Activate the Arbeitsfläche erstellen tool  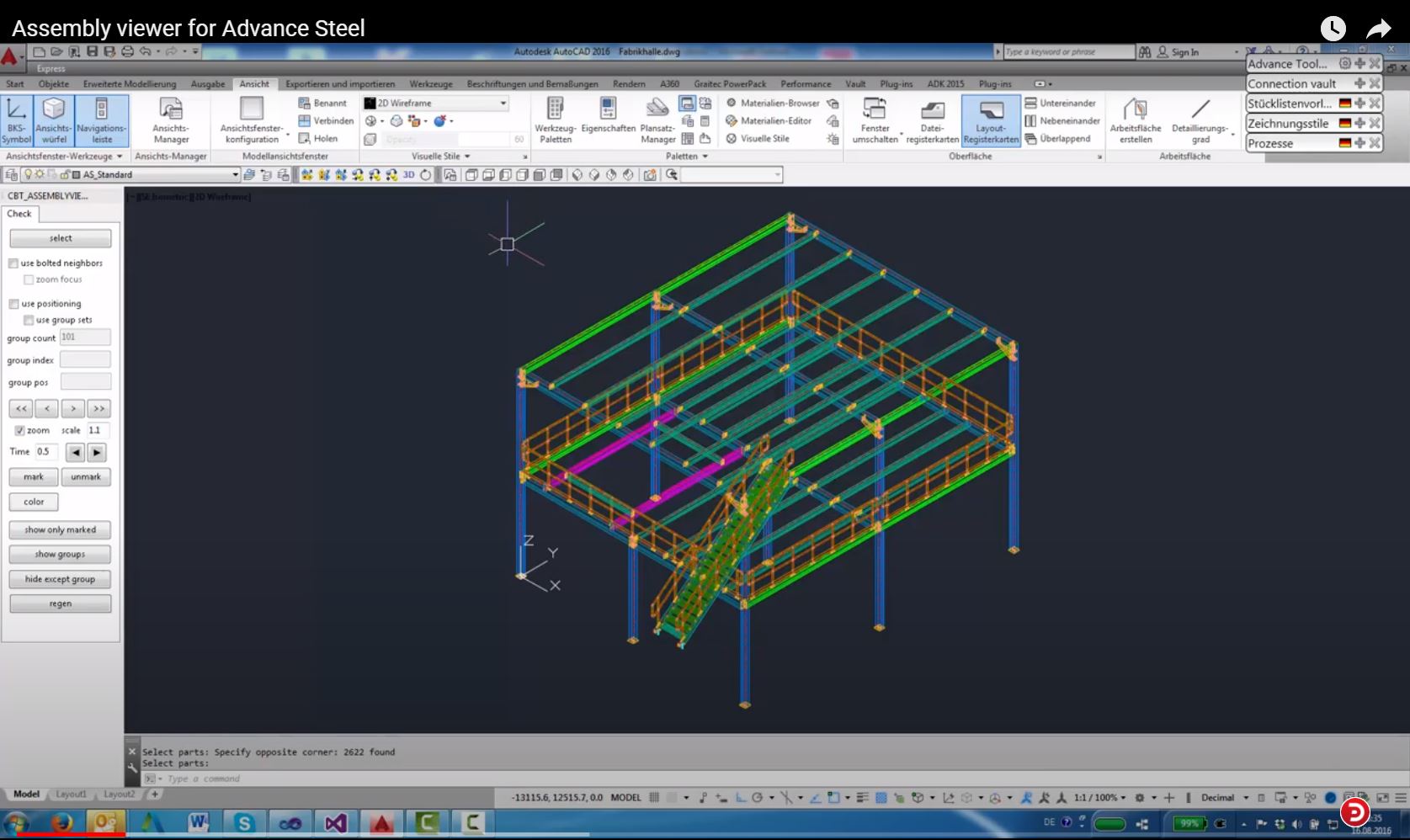click(x=1136, y=119)
